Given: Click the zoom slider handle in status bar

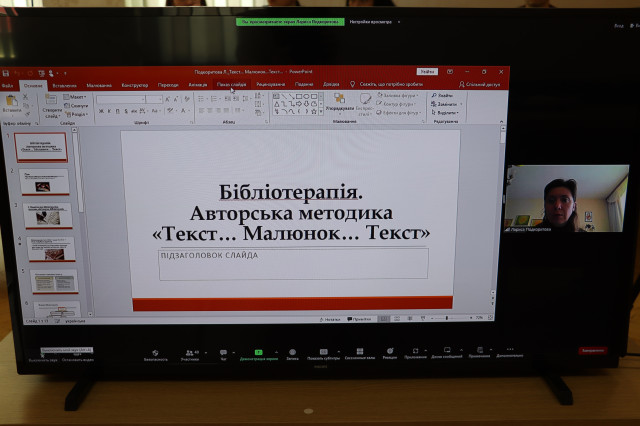Looking at the screenshot, I should pyautogui.click(x=447, y=317).
